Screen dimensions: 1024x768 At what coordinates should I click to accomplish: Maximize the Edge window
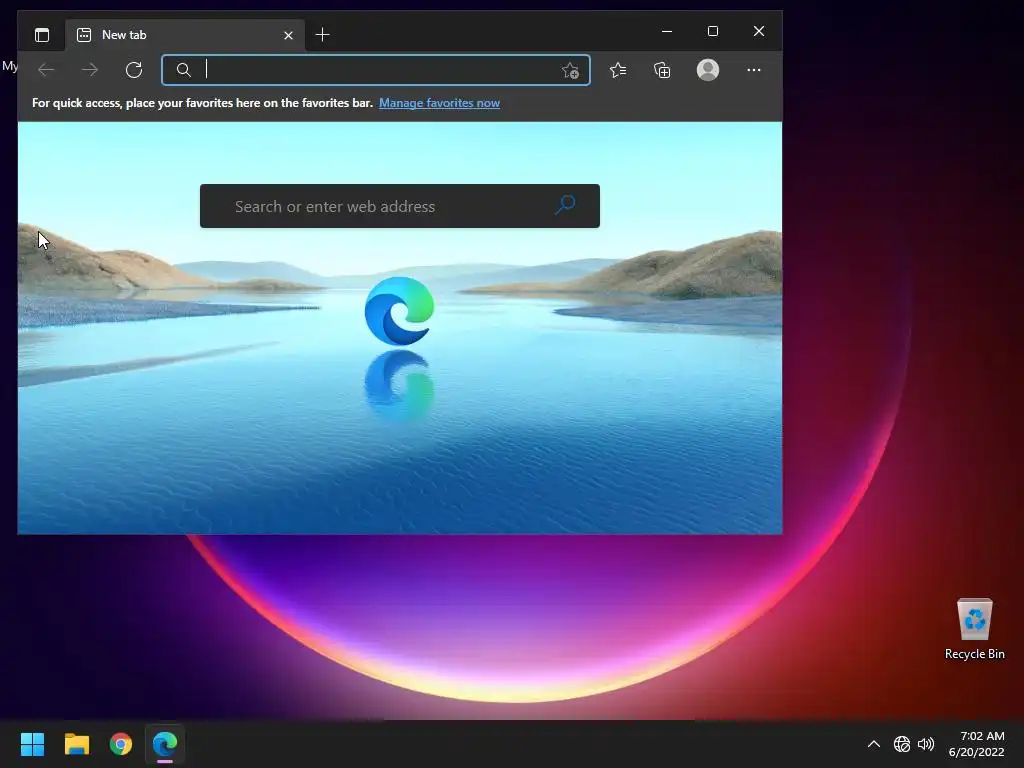click(712, 31)
